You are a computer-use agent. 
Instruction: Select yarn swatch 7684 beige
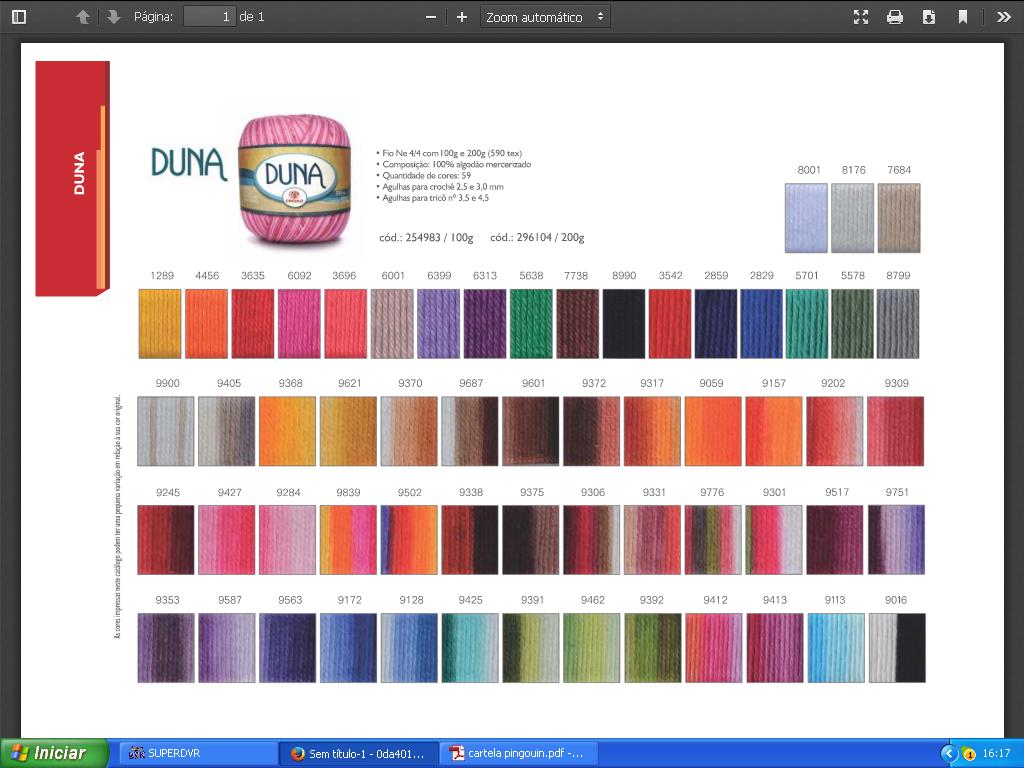899,218
